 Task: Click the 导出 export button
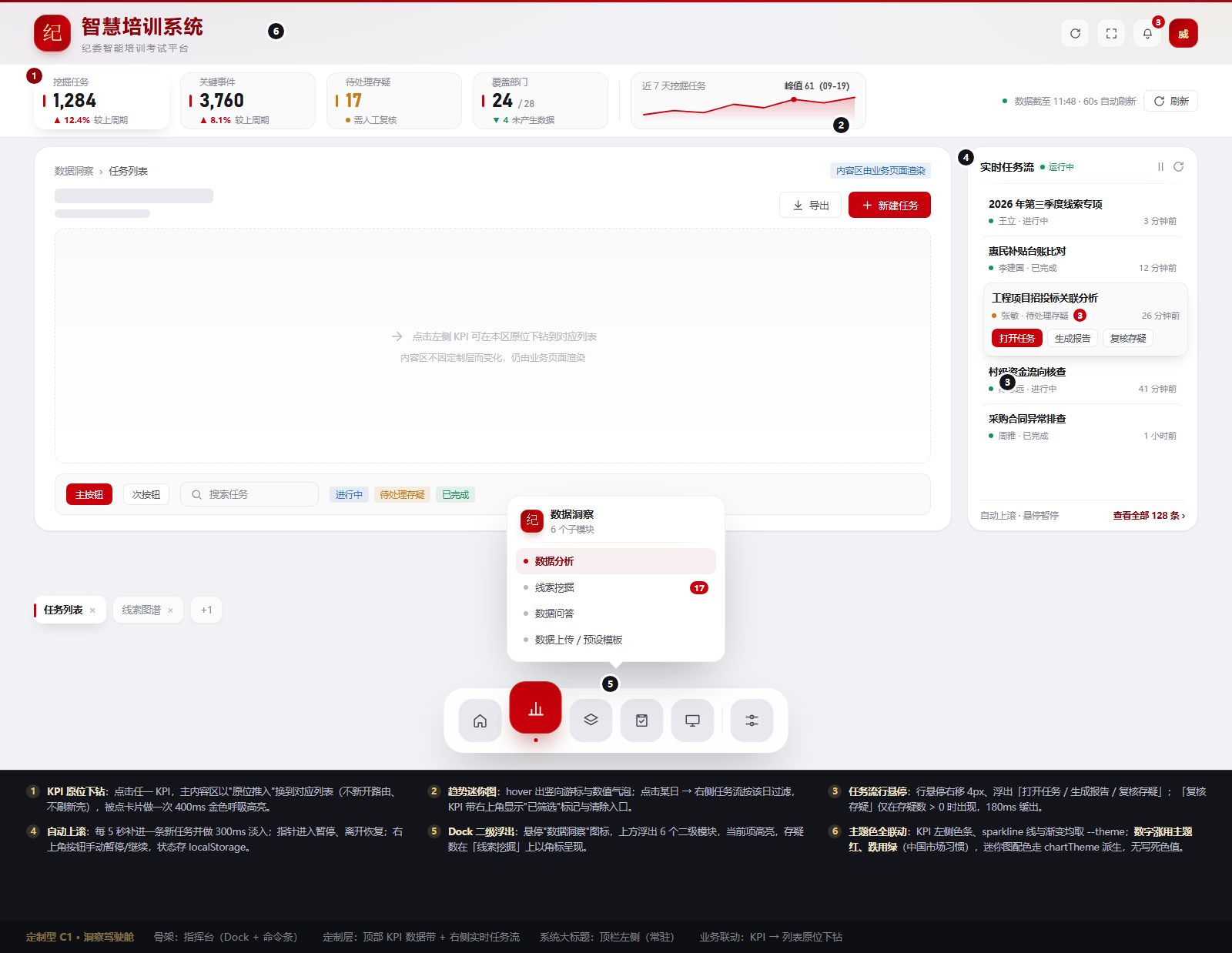click(810, 206)
